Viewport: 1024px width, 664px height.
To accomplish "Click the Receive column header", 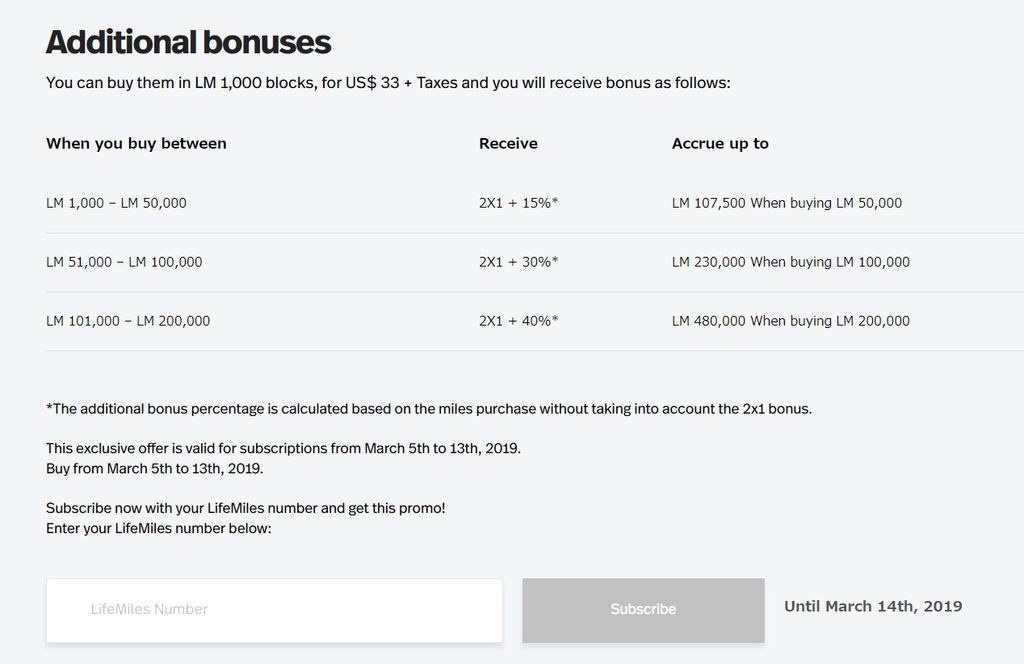I will [508, 144].
